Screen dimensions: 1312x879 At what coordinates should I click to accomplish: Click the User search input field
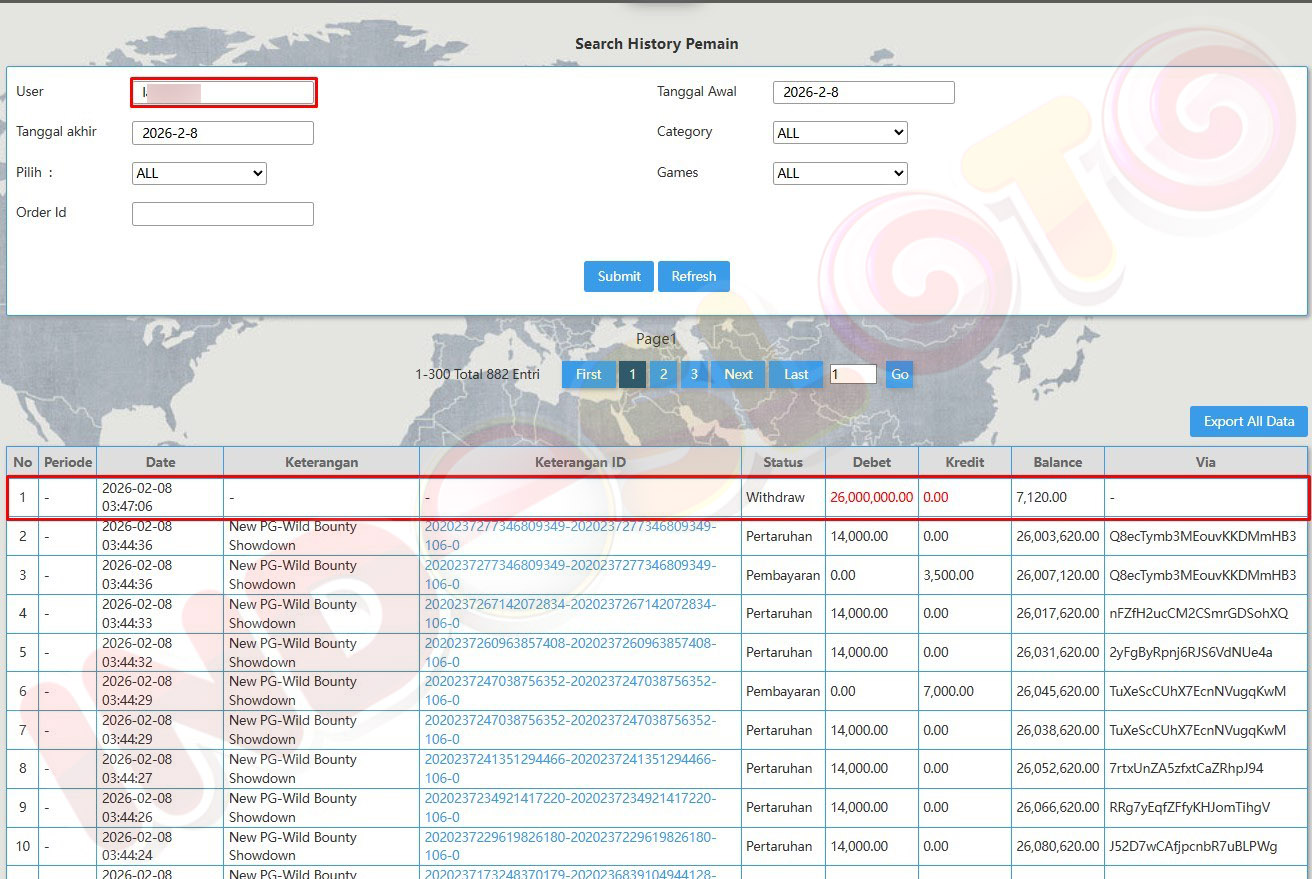(224, 93)
